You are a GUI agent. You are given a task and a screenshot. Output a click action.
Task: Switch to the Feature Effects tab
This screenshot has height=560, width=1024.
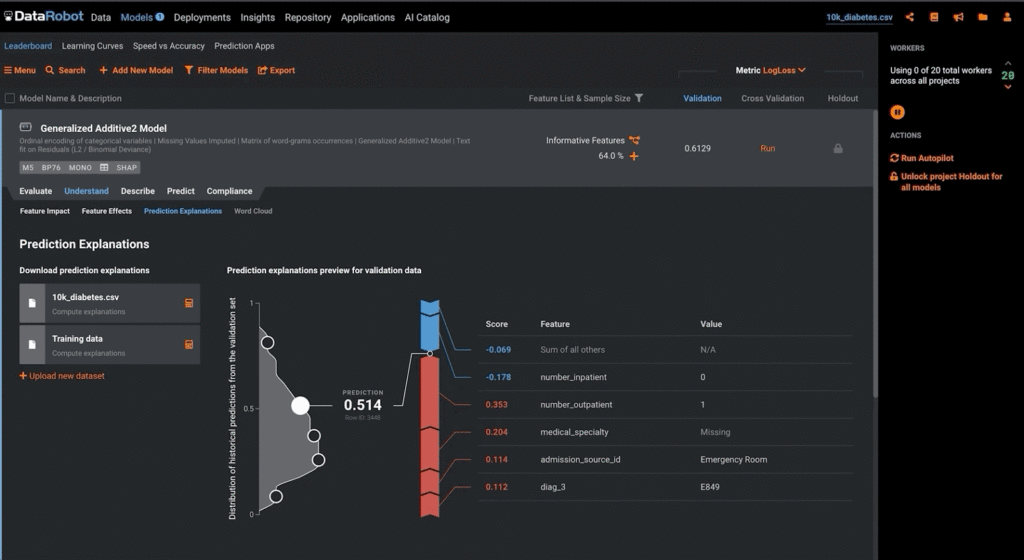click(107, 211)
